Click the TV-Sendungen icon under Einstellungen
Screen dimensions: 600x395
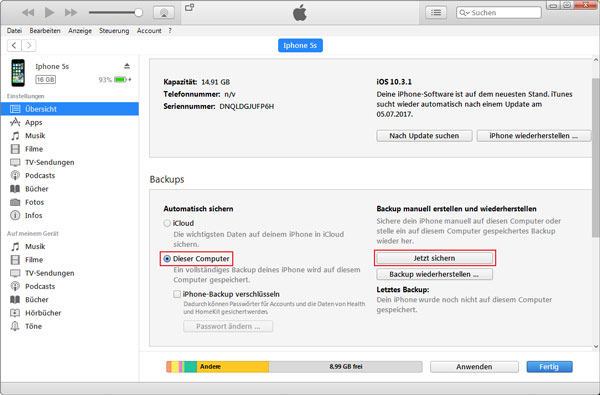(15, 162)
